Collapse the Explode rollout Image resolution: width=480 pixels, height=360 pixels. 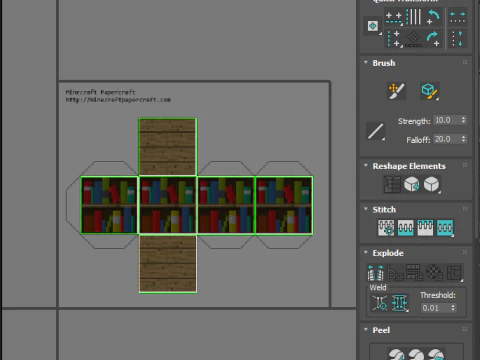click(366, 253)
